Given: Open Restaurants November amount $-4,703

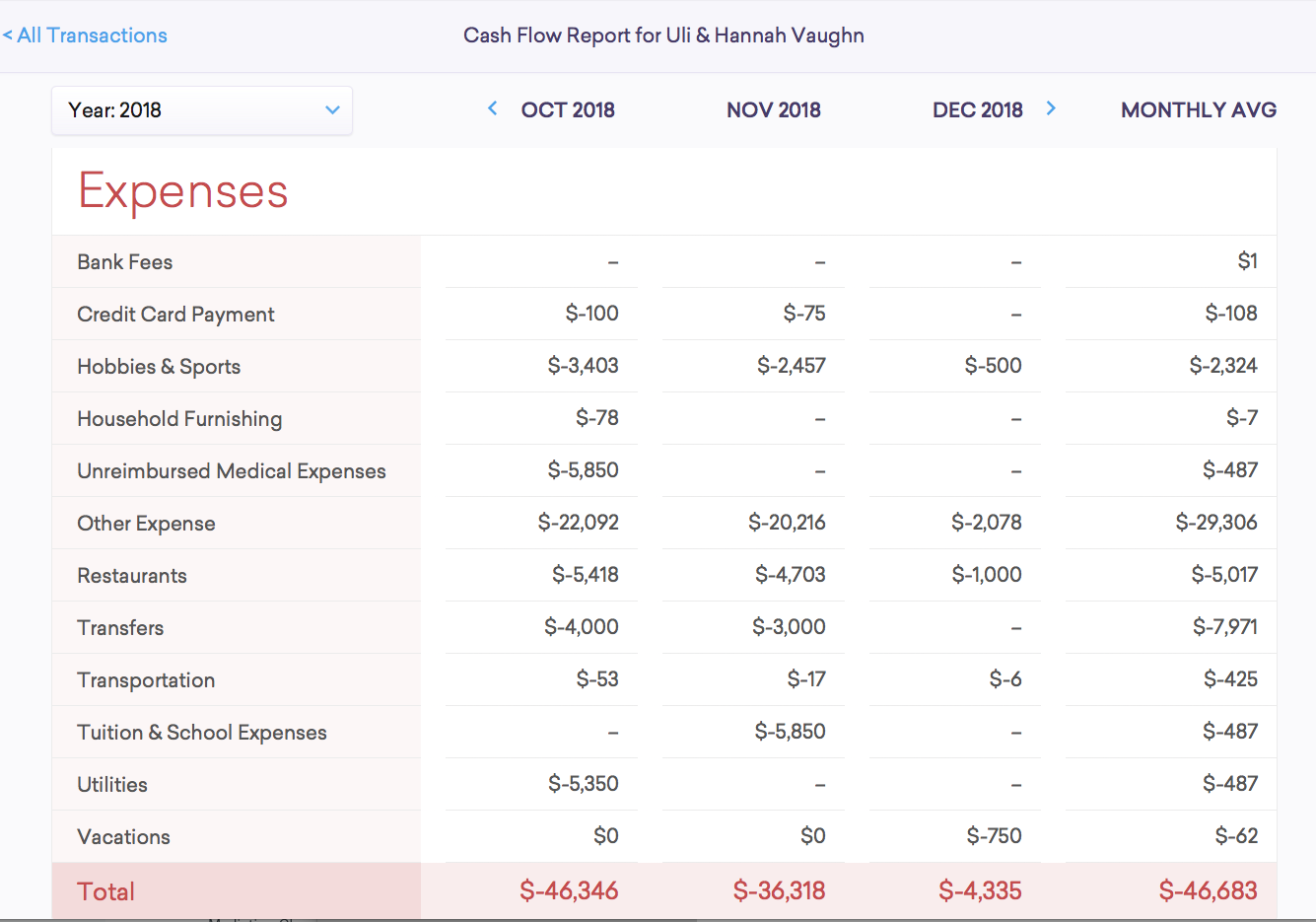Looking at the screenshot, I should point(791,575).
